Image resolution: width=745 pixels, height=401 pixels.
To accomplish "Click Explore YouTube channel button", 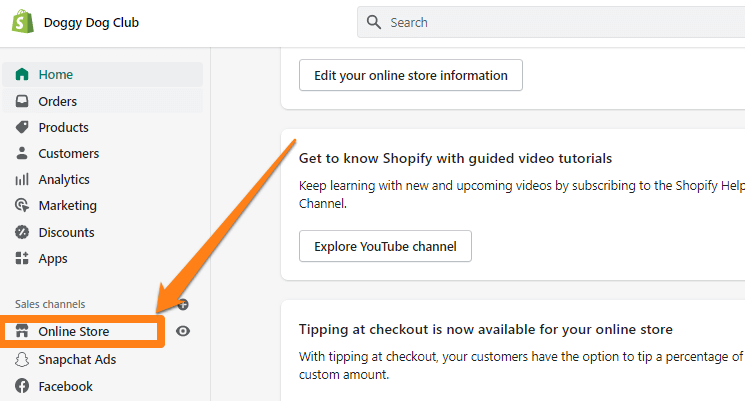I will point(385,246).
